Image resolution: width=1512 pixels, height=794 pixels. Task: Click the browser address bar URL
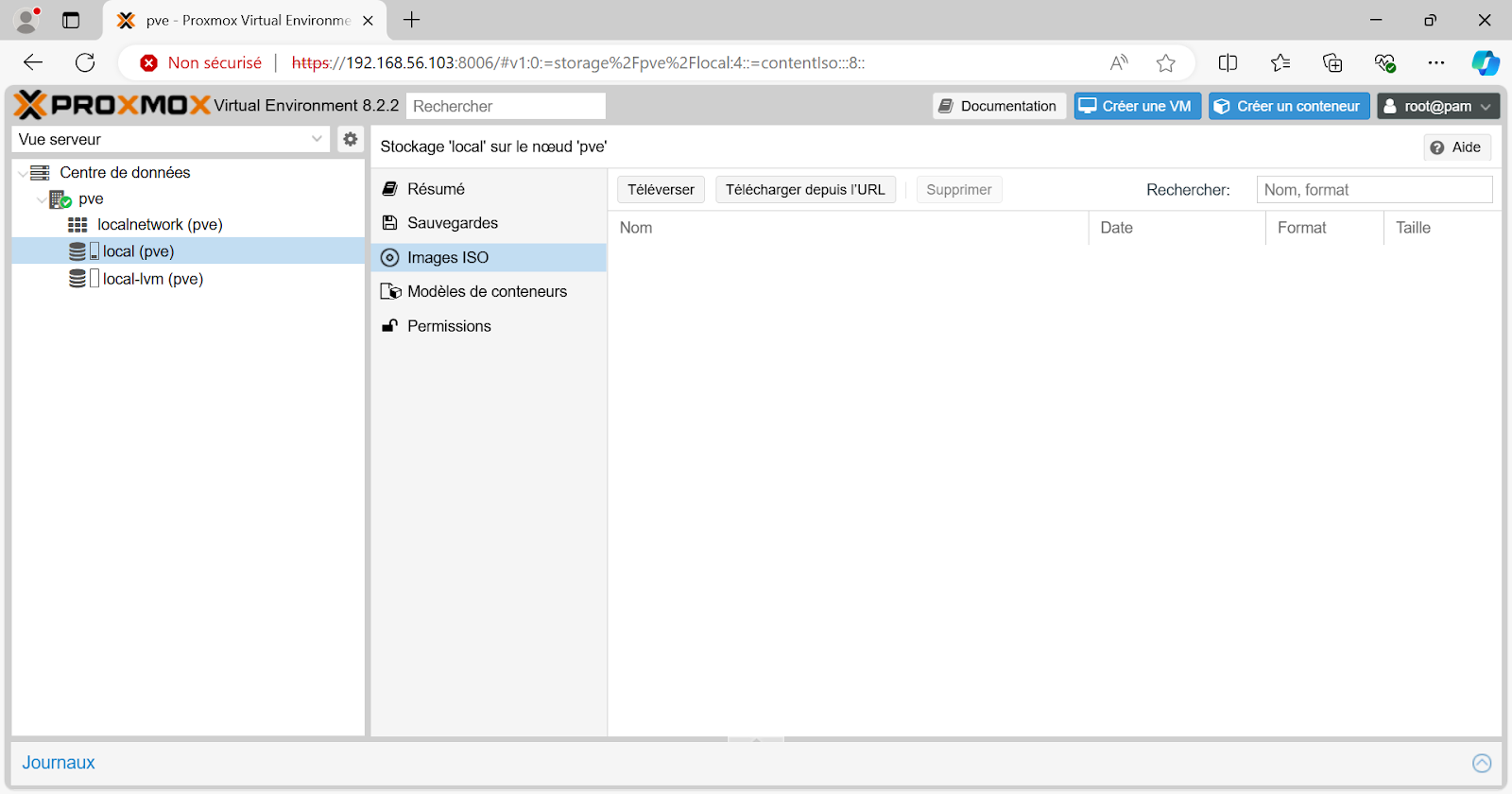point(577,63)
